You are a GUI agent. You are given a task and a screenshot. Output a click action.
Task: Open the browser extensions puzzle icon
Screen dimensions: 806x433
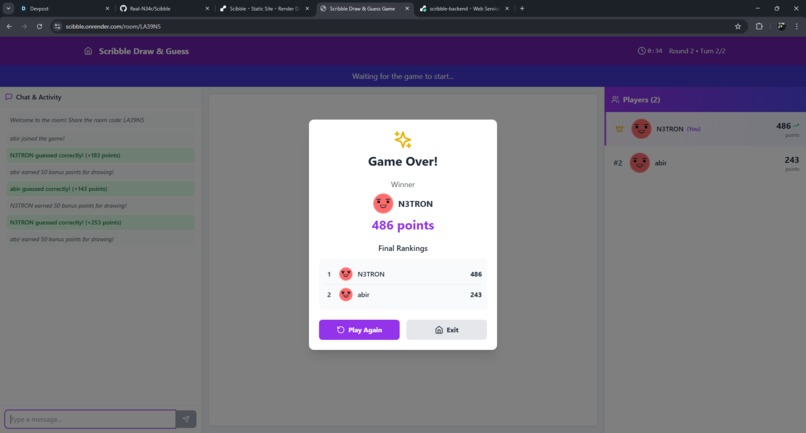pos(759,26)
